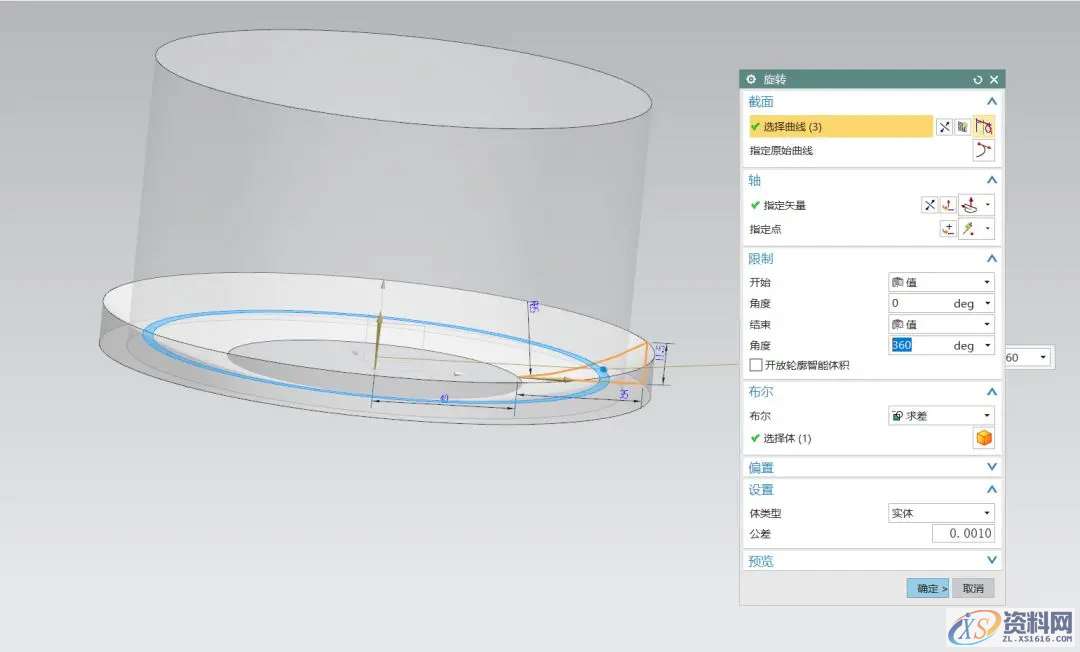Image resolution: width=1080 pixels, height=652 pixels.
Task: Click the reset icon in the 旋转 title bar
Action: coord(977,79)
